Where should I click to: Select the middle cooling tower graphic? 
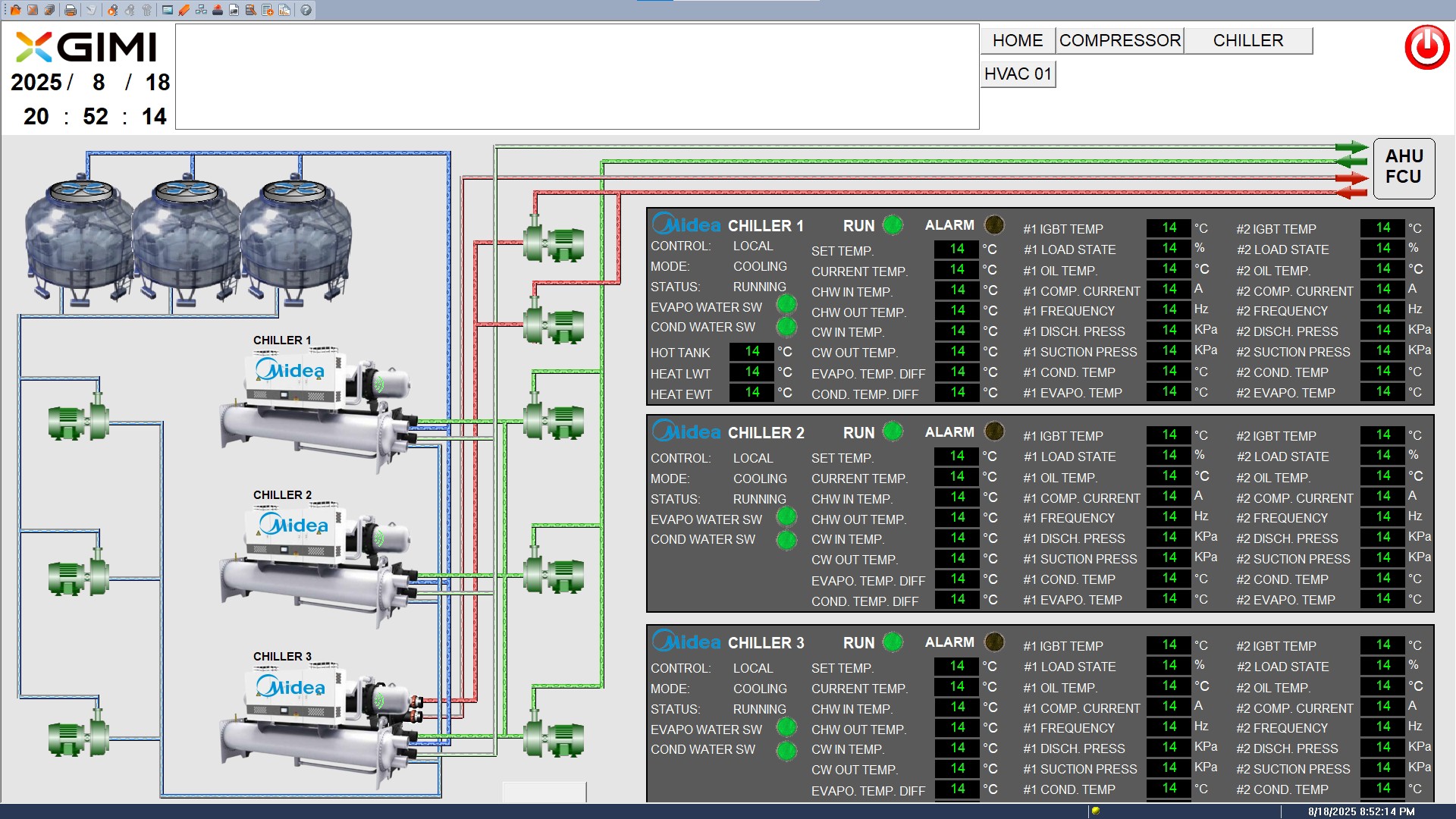click(187, 240)
